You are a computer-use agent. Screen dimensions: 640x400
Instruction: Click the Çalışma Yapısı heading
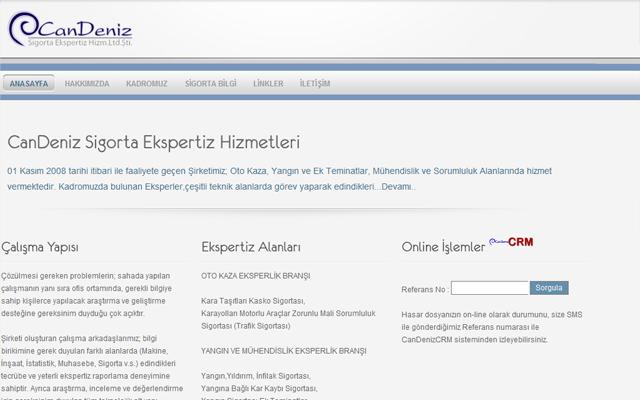pyautogui.click(x=40, y=247)
